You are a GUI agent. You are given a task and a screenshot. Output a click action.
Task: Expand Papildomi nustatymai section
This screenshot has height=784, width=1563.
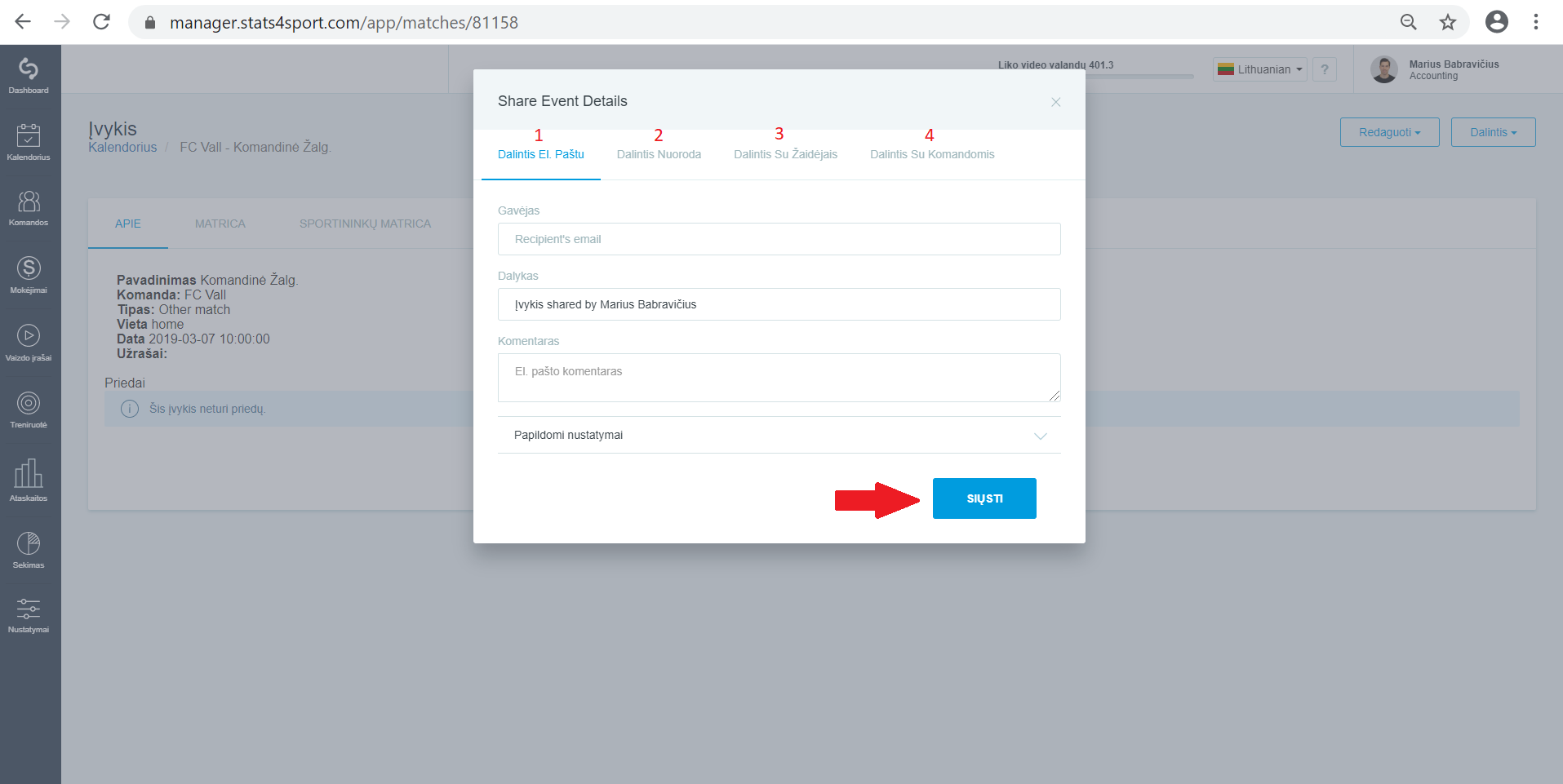click(x=779, y=435)
